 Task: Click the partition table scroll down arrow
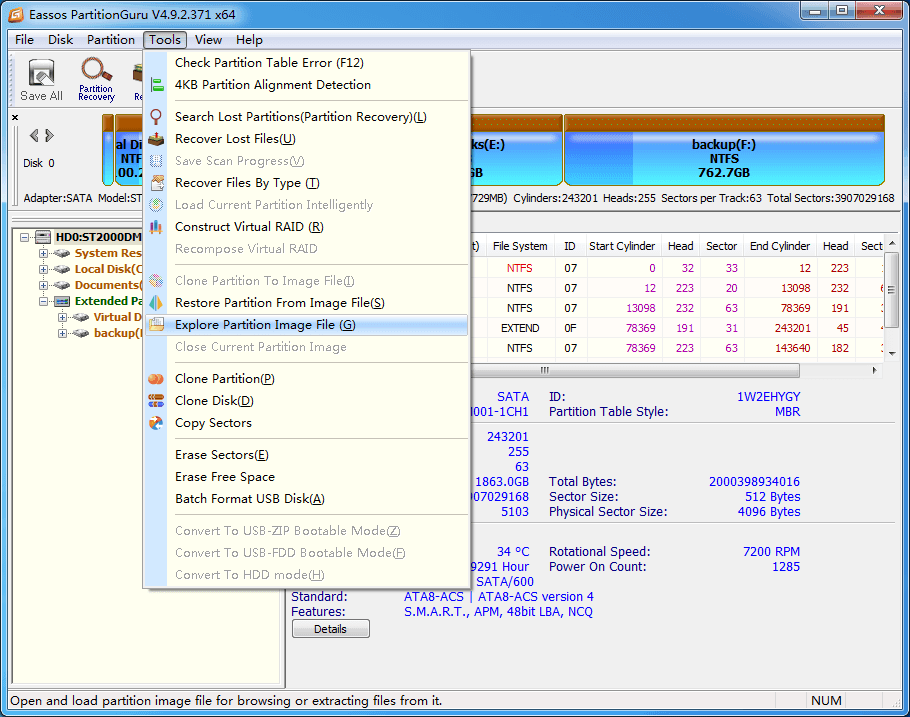[892, 353]
